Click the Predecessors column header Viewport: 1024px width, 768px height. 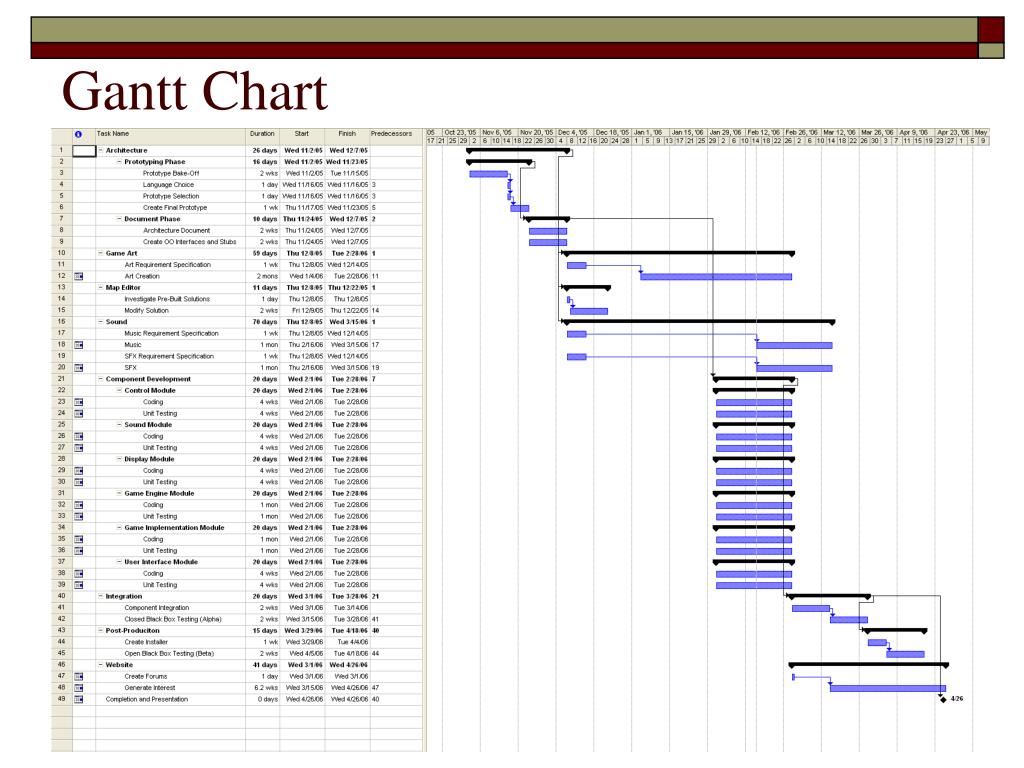point(396,136)
